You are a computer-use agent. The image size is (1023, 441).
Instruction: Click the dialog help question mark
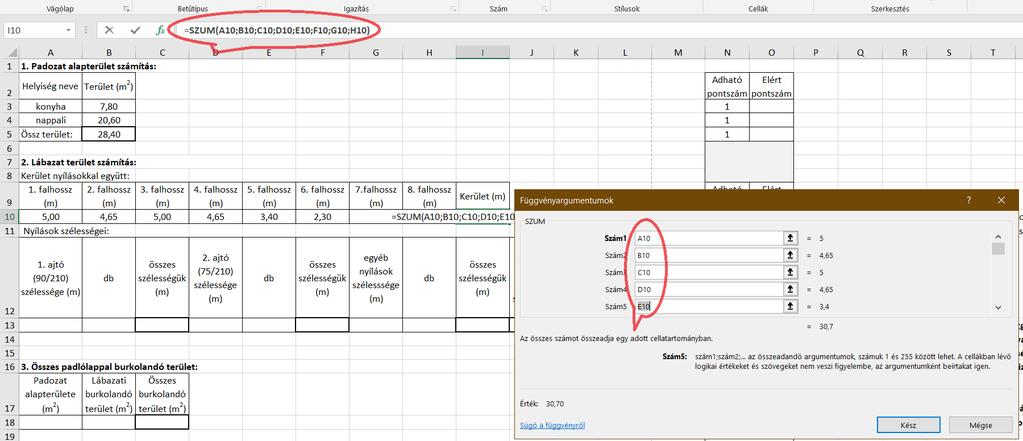(969, 201)
